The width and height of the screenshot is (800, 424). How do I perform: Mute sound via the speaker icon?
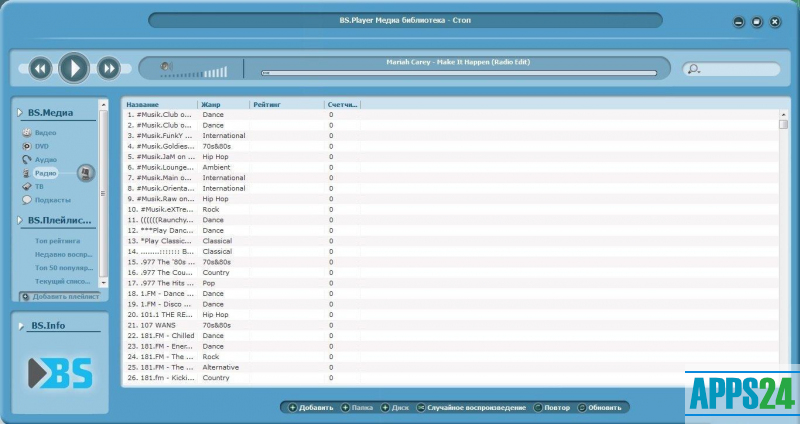coord(169,68)
